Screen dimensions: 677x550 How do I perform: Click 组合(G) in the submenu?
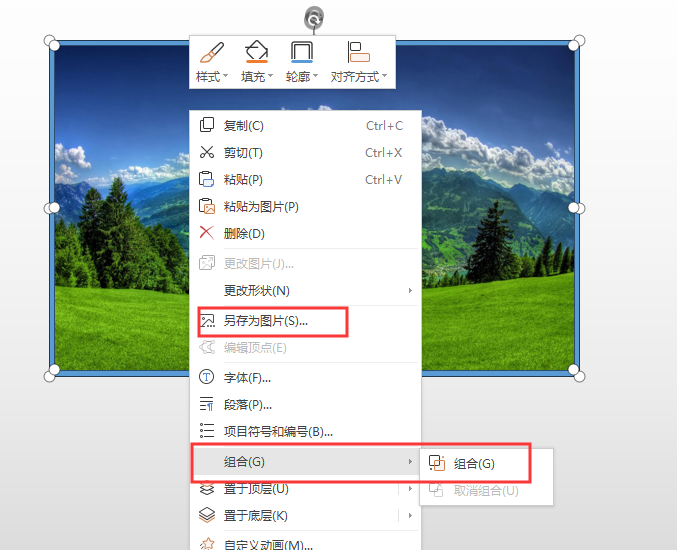tap(486, 464)
